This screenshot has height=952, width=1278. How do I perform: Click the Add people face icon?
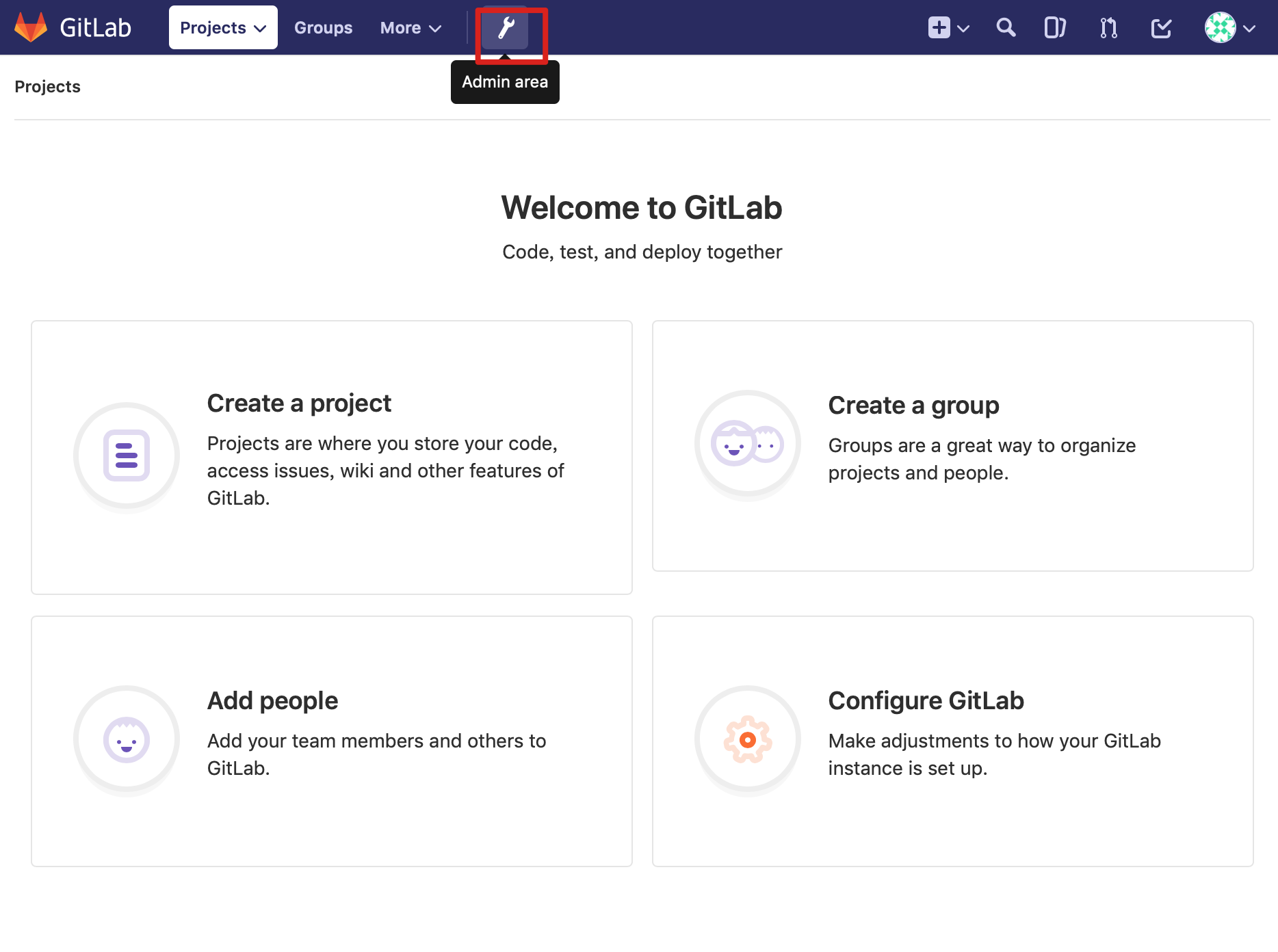coord(127,739)
